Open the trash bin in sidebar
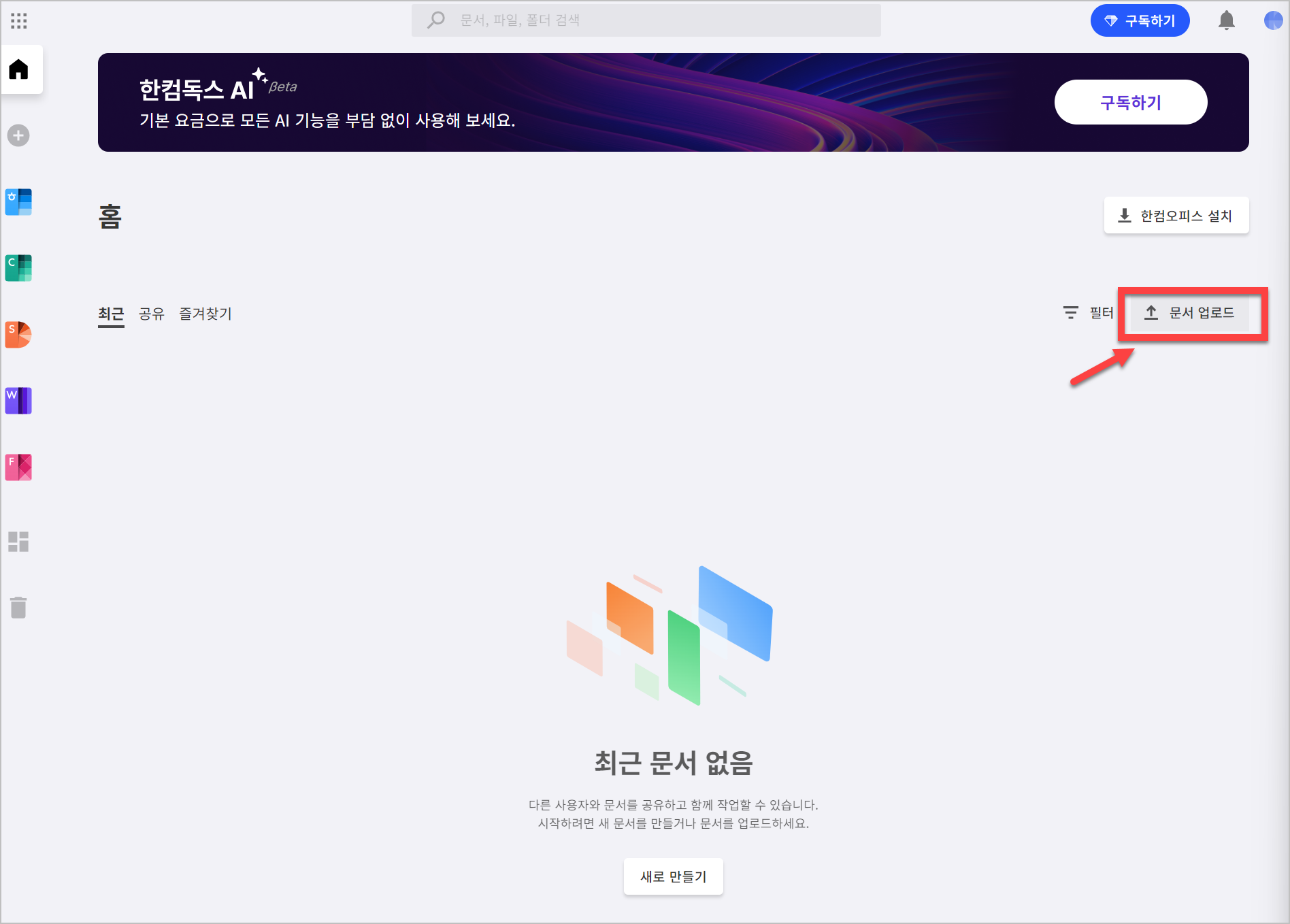 click(x=18, y=607)
